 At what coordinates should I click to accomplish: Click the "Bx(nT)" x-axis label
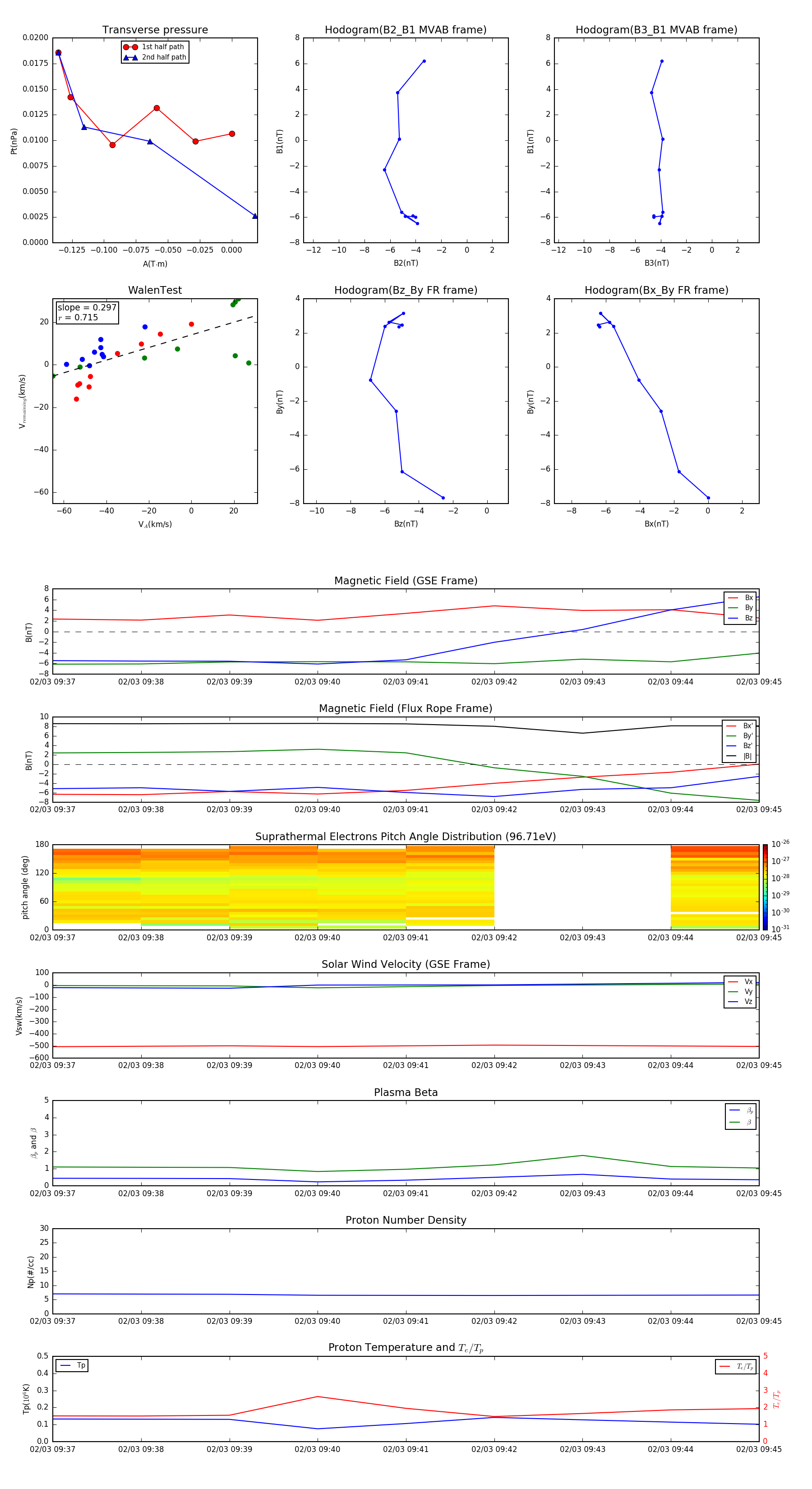(x=656, y=524)
